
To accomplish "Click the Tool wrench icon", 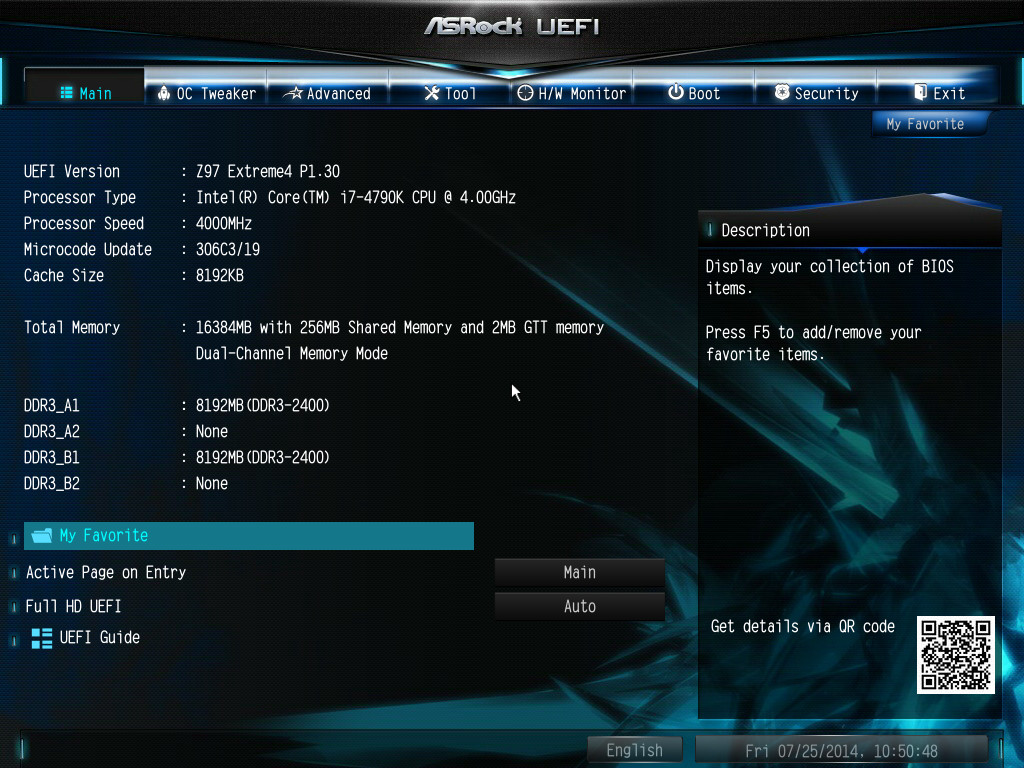I will click(432, 93).
